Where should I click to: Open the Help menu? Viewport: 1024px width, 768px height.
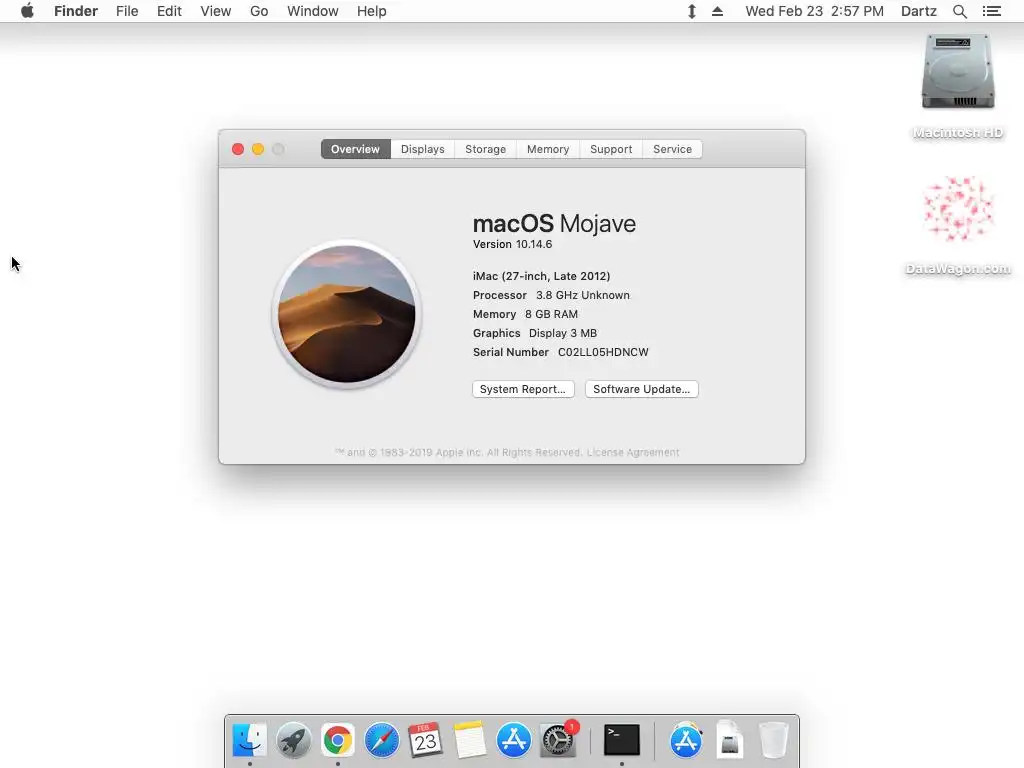coord(372,11)
